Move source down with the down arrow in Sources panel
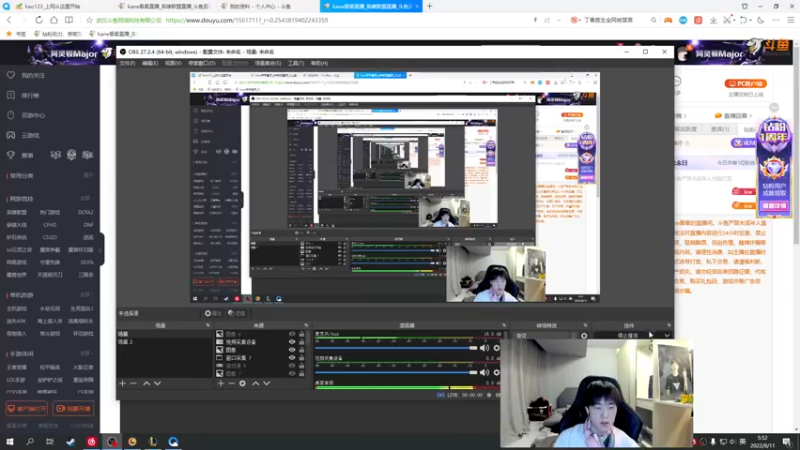 point(267,383)
